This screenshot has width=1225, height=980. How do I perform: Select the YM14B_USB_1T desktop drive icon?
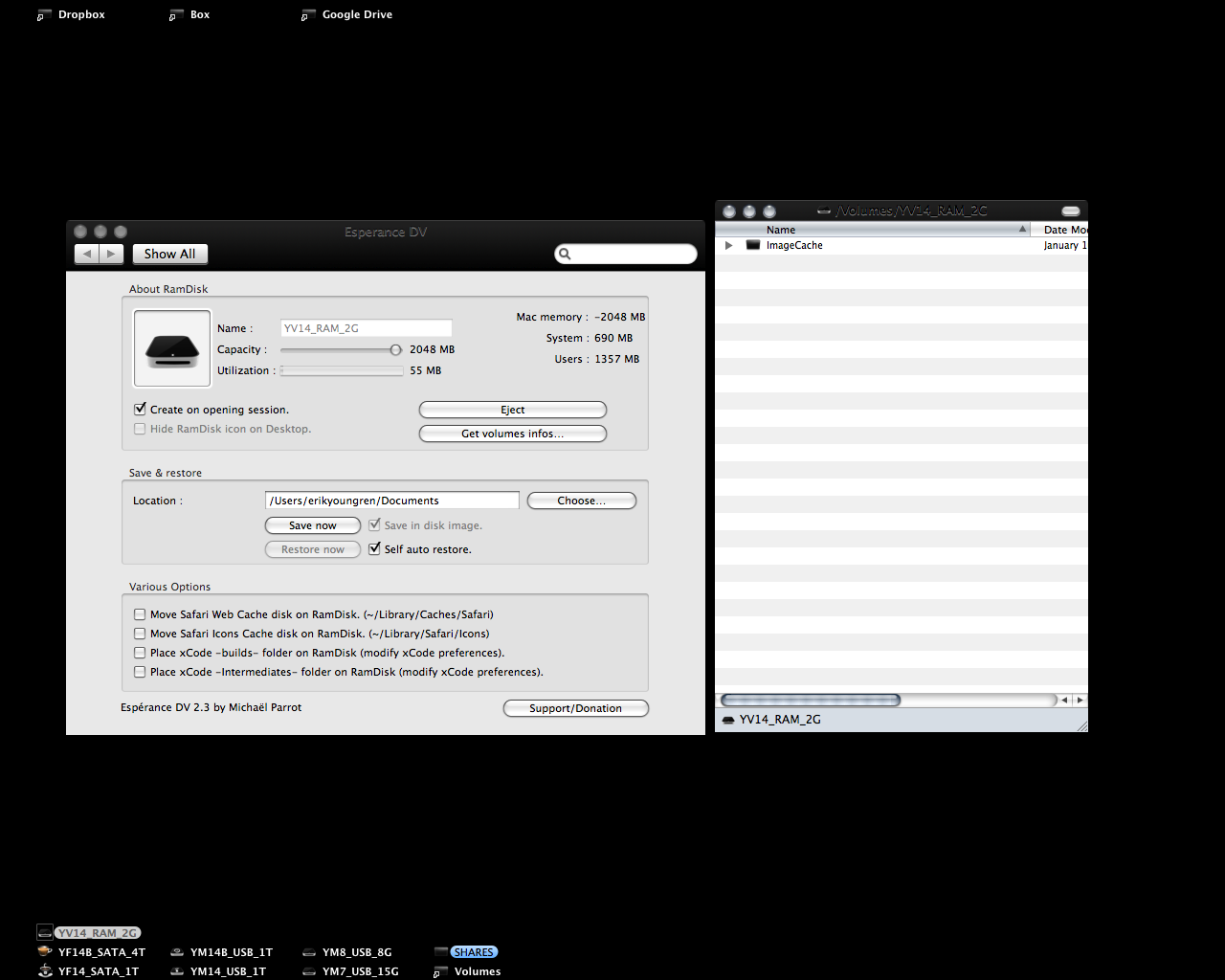pyautogui.click(x=177, y=952)
